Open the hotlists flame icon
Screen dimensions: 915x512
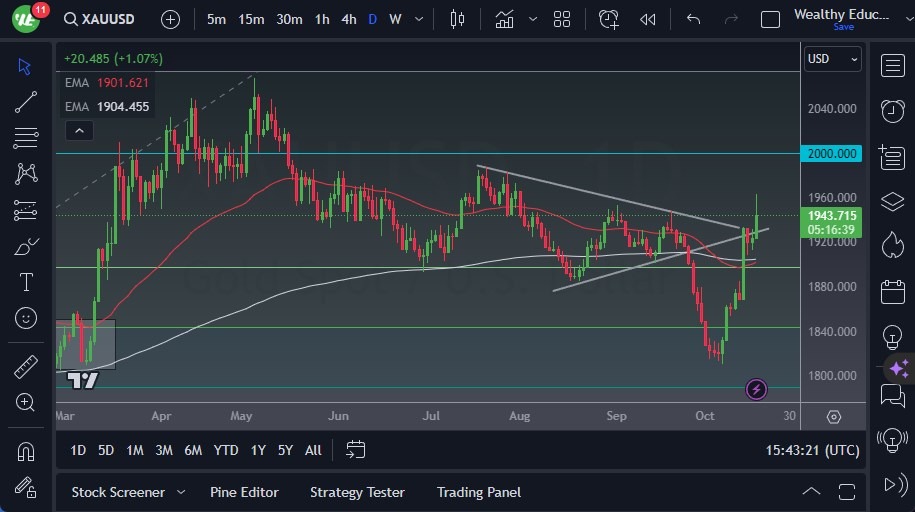point(892,245)
